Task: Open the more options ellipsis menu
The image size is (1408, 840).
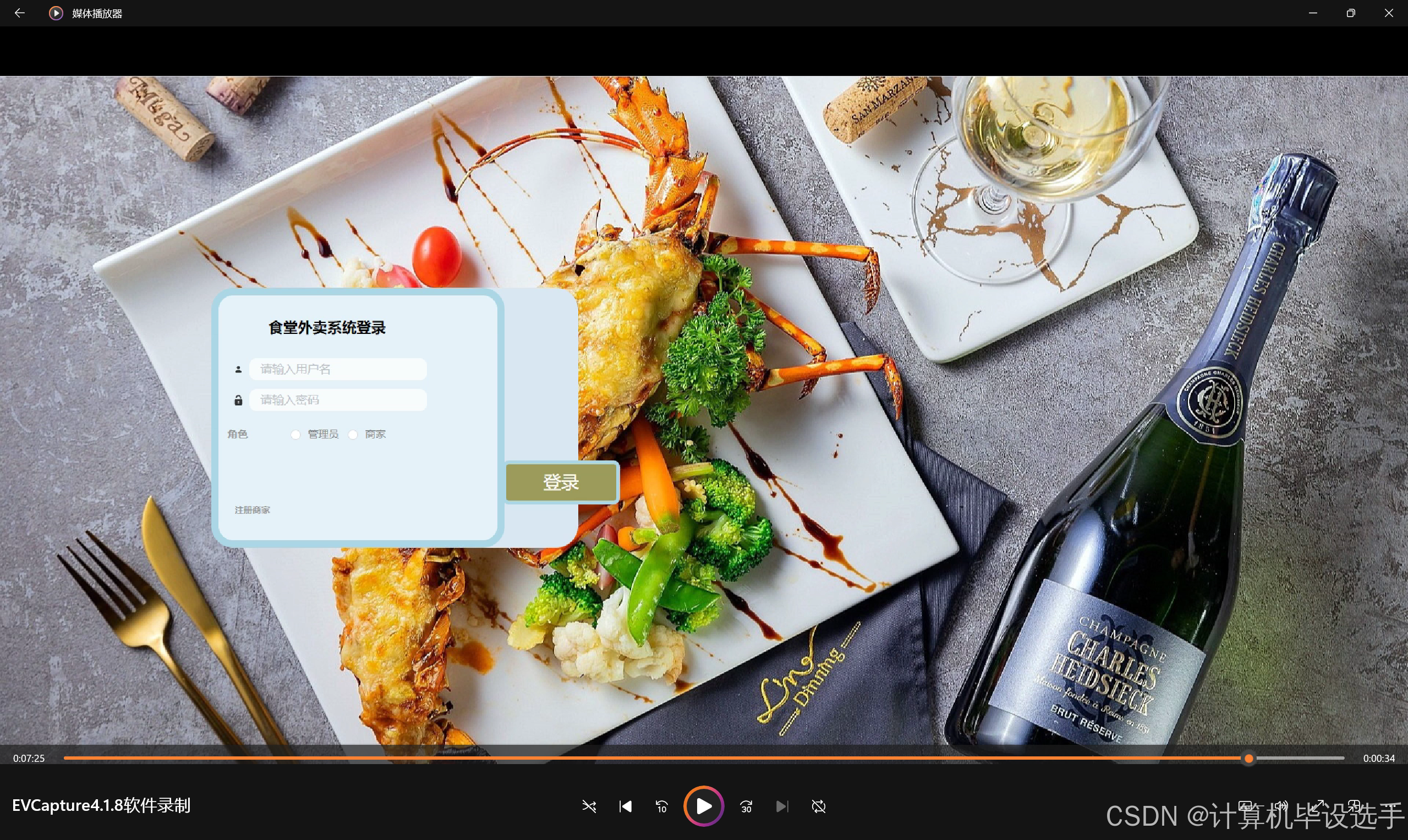Action: coord(1389,805)
